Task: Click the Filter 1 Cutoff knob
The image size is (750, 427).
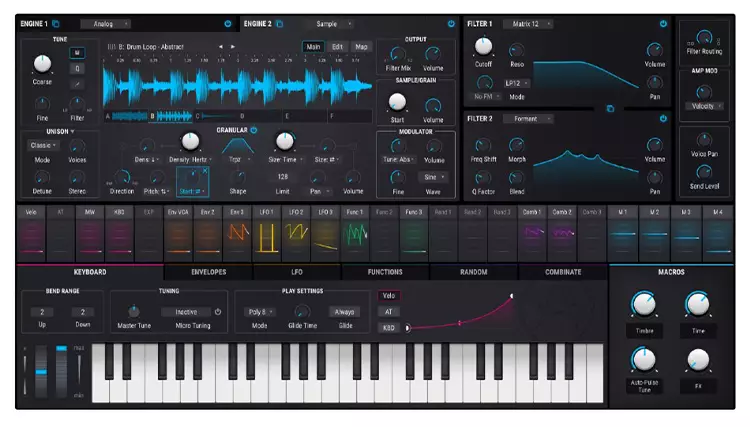Action: pyautogui.click(x=483, y=46)
